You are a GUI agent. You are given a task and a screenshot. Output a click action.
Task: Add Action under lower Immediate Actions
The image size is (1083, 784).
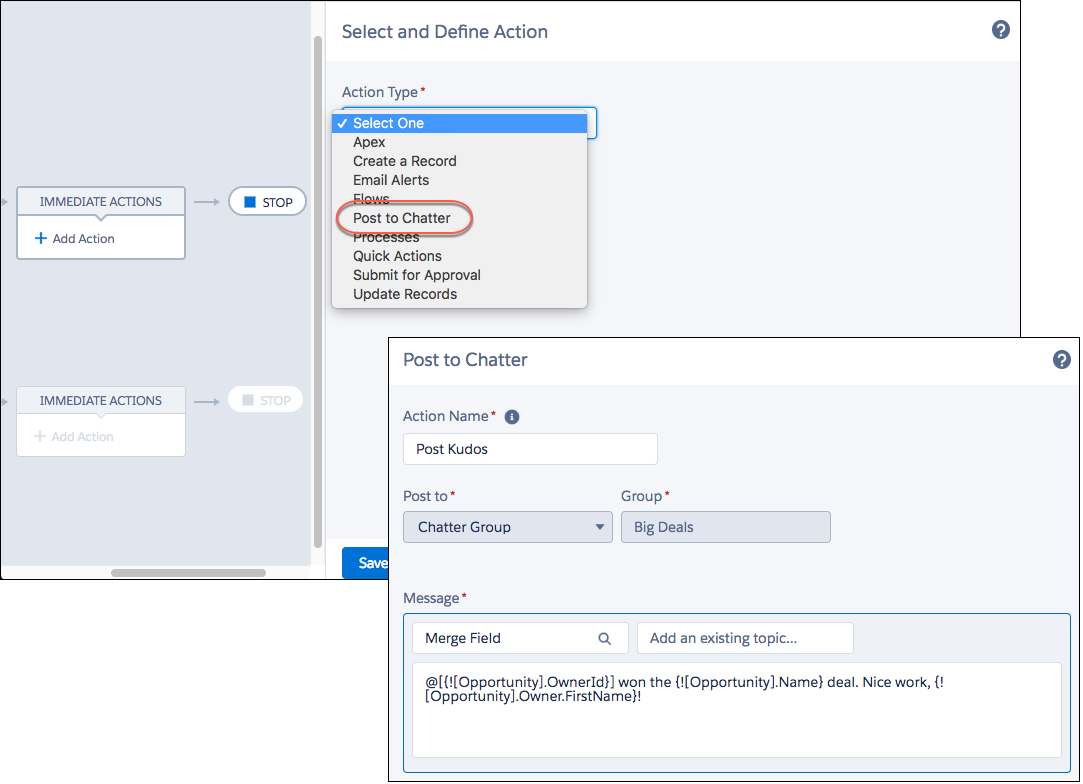click(x=74, y=437)
